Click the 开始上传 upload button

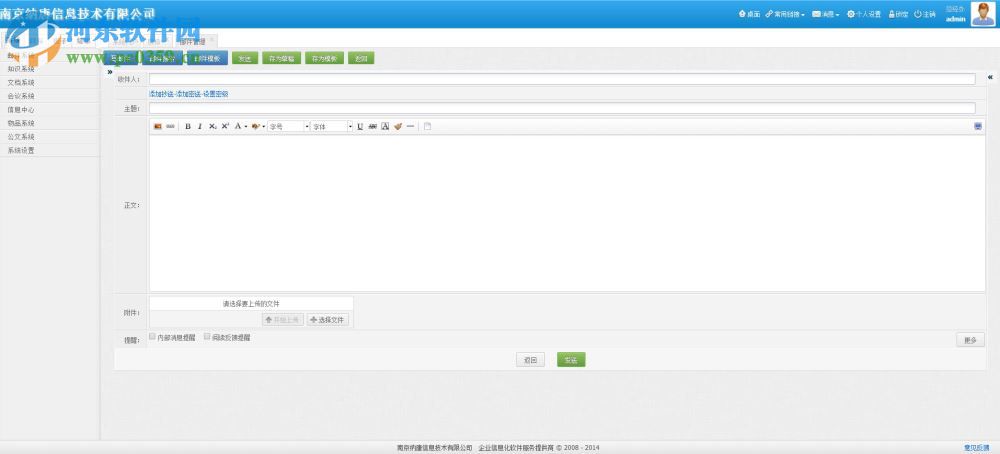pyautogui.click(x=283, y=320)
